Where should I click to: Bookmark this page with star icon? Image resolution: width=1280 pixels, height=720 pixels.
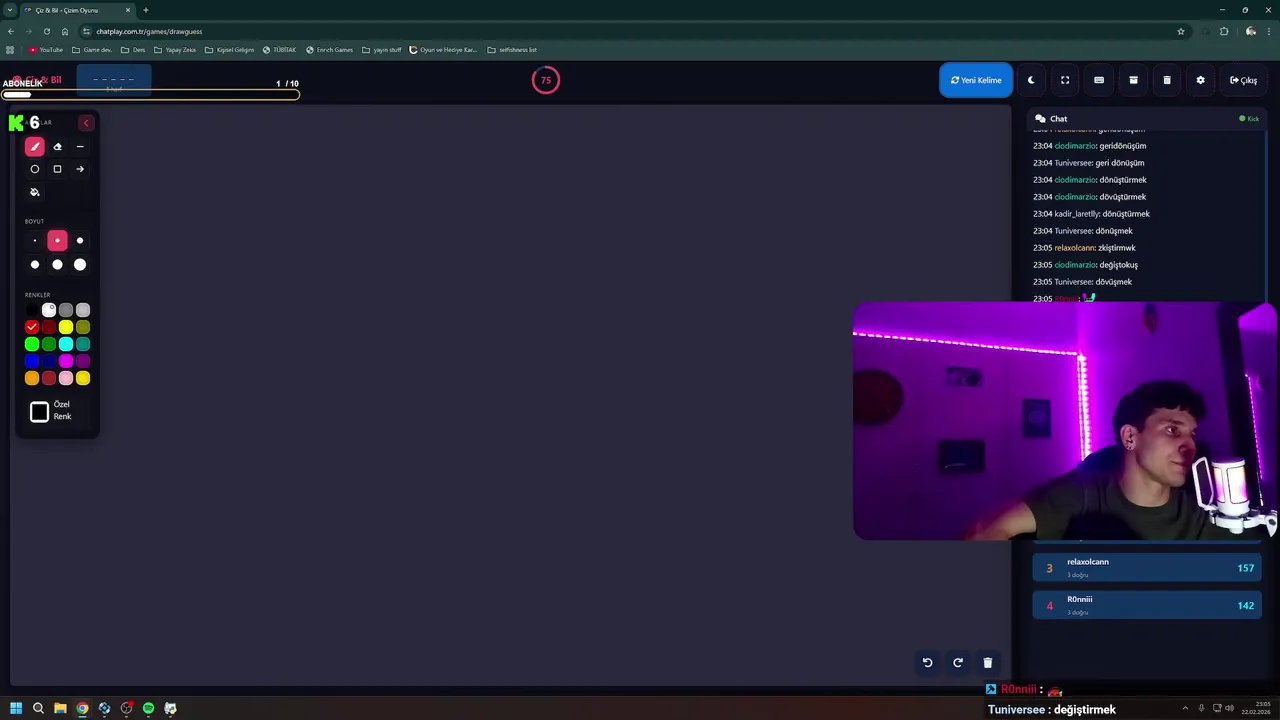(x=1181, y=31)
